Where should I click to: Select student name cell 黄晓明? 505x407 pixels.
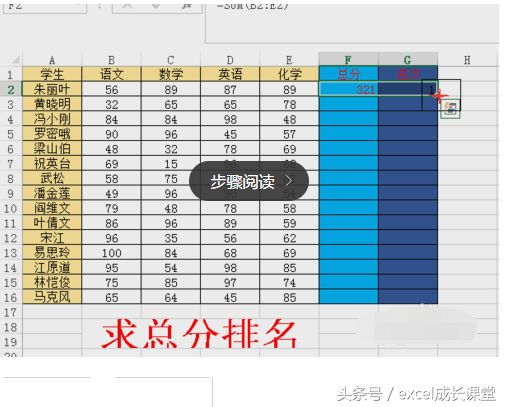tap(52, 104)
